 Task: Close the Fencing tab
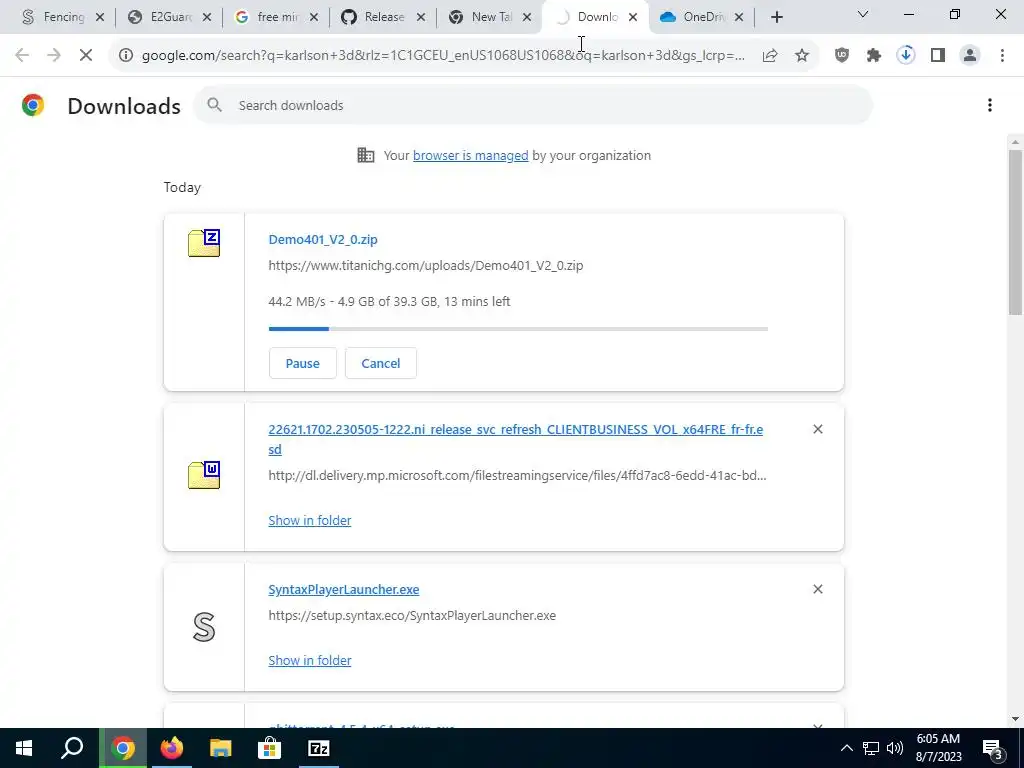click(100, 18)
